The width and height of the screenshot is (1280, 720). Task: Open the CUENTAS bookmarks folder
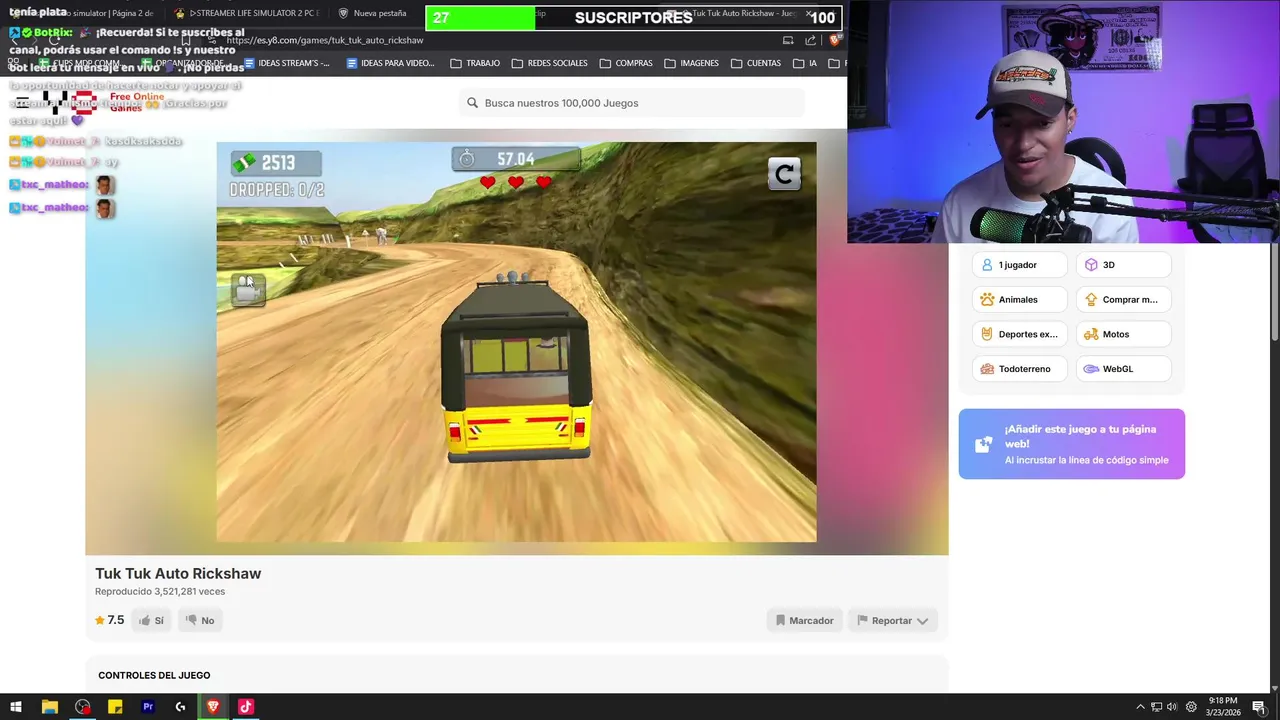[756, 63]
